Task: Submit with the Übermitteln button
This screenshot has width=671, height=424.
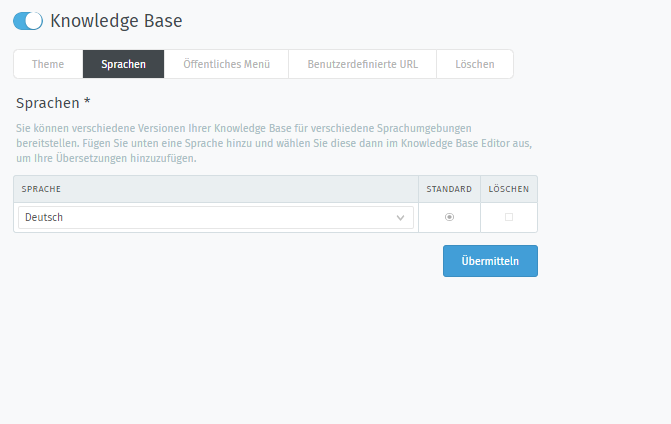Action: 490,261
